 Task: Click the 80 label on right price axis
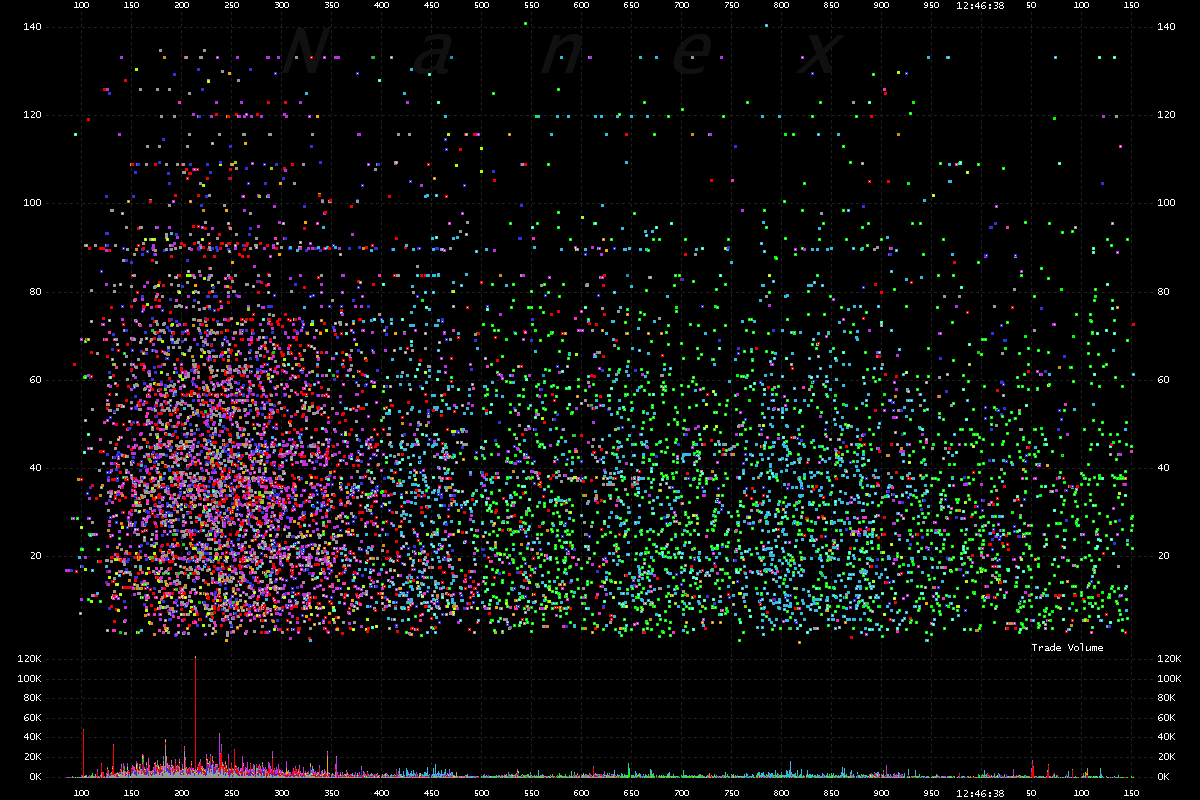click(1163, 292)
